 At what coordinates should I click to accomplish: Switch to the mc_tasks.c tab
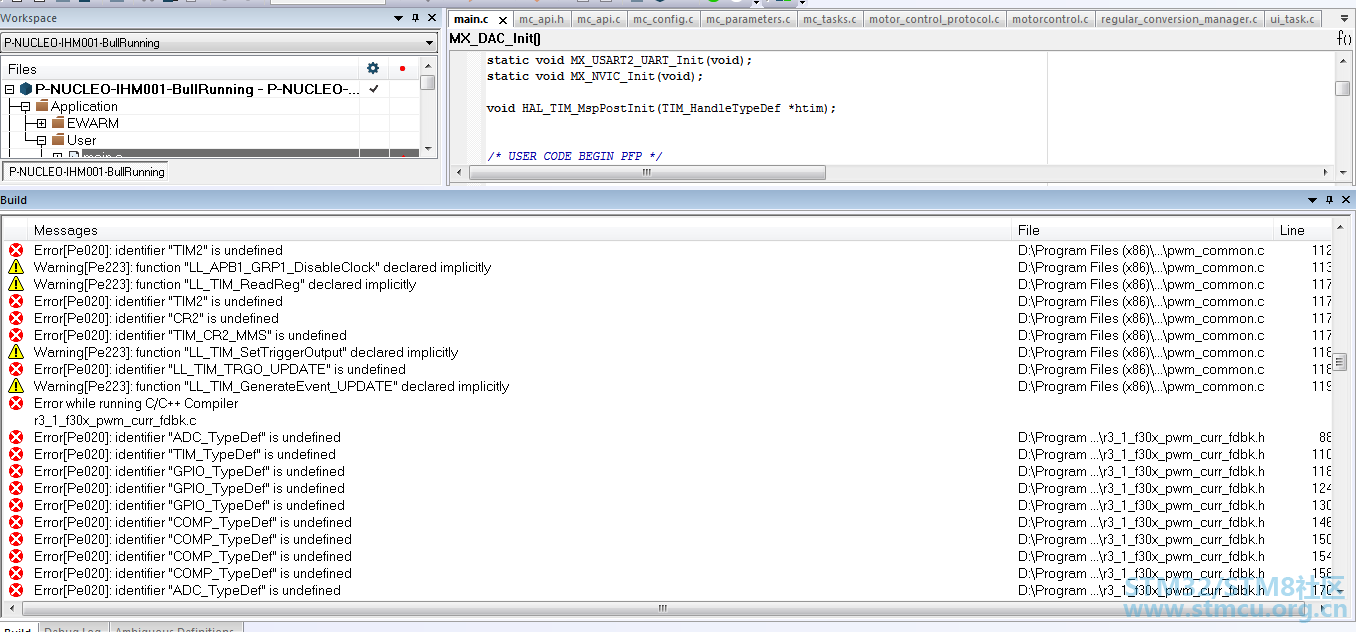tap(829, 19)
